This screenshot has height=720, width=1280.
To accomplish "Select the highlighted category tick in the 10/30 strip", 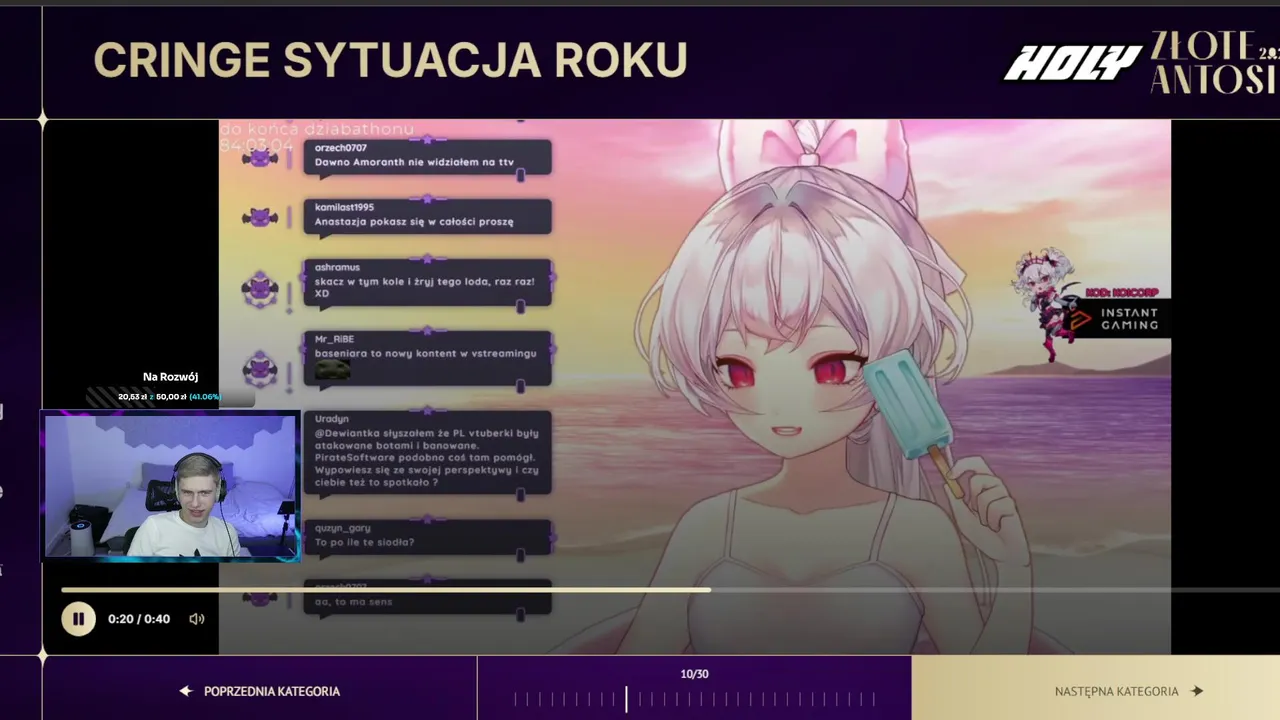I will 627,699.
